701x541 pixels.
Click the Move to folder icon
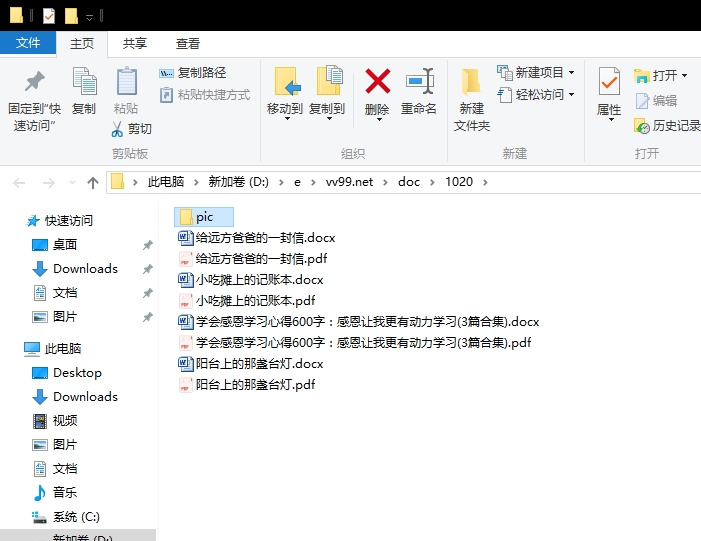click(286, 81)
